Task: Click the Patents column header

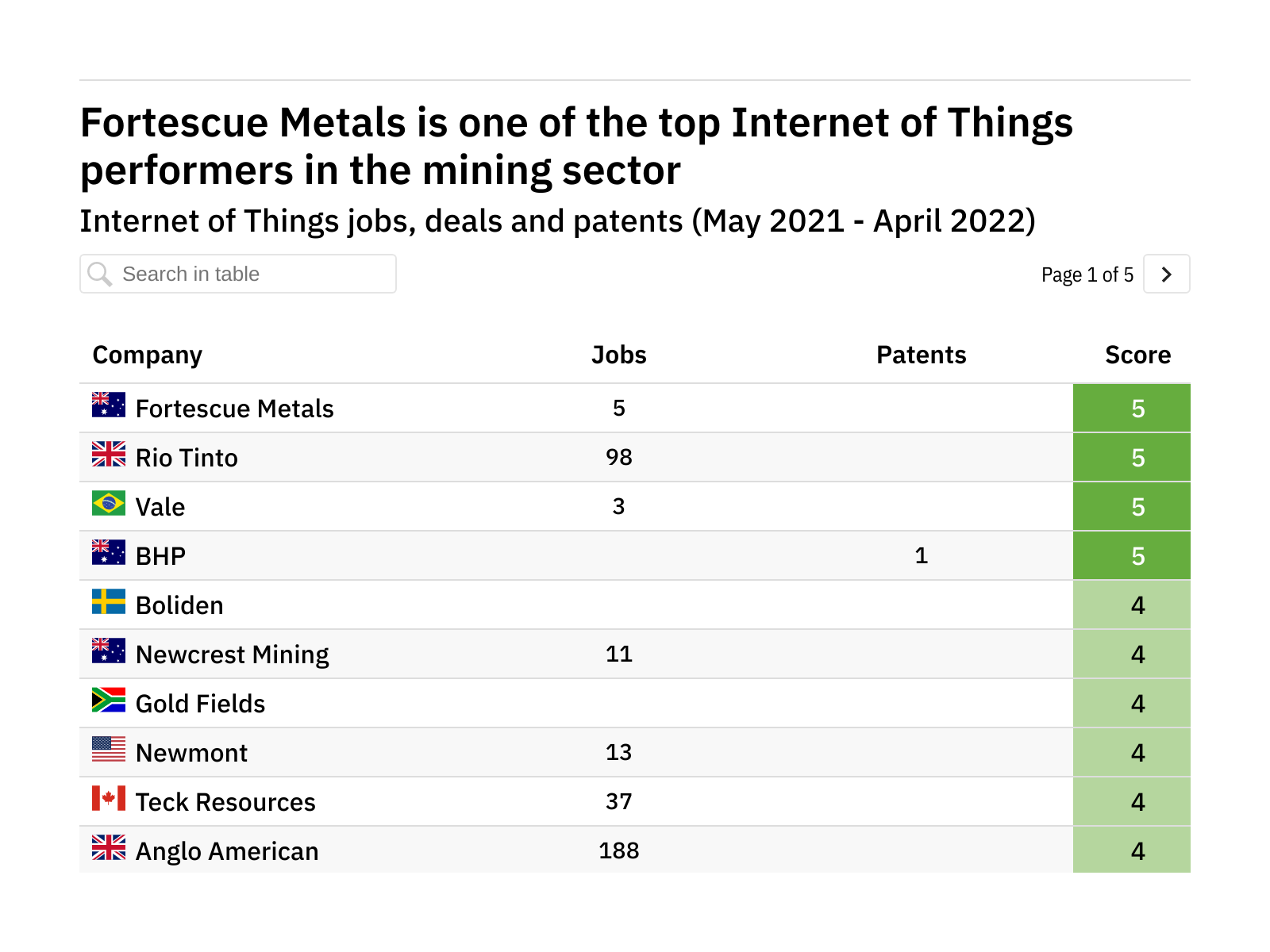Action: pyautogui.click(x=921, y=355)
